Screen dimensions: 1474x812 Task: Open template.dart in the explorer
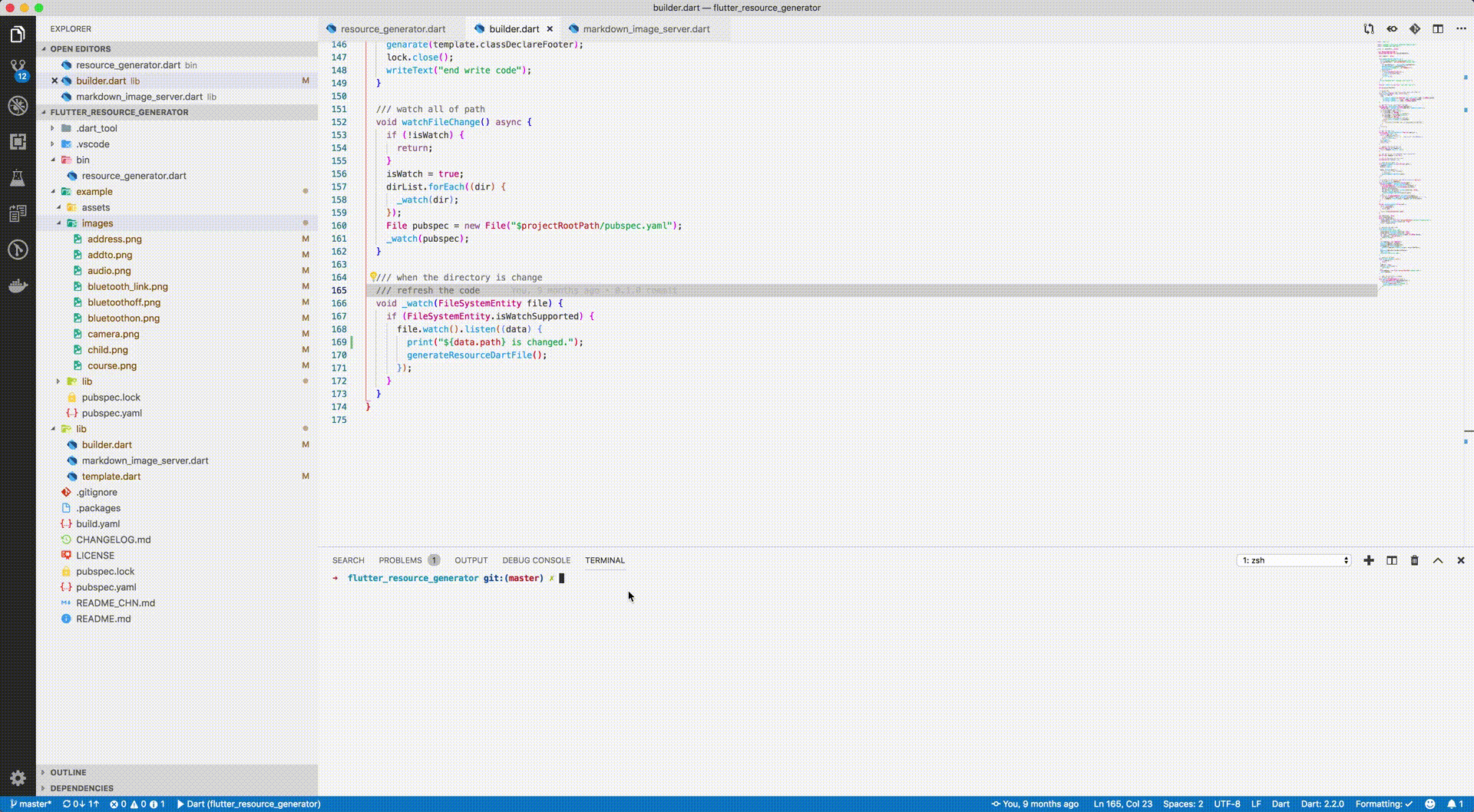point(111,477)
